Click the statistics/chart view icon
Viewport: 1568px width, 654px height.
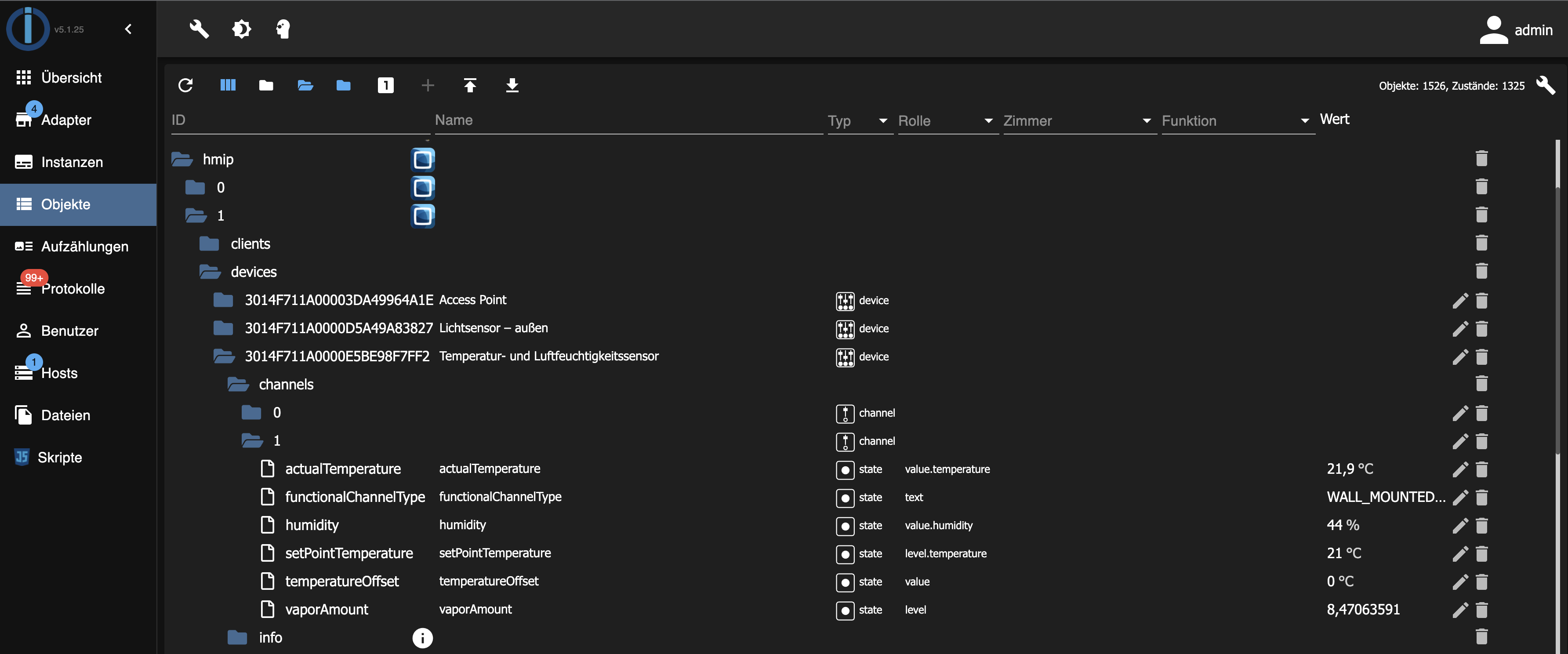click(228, 84)
